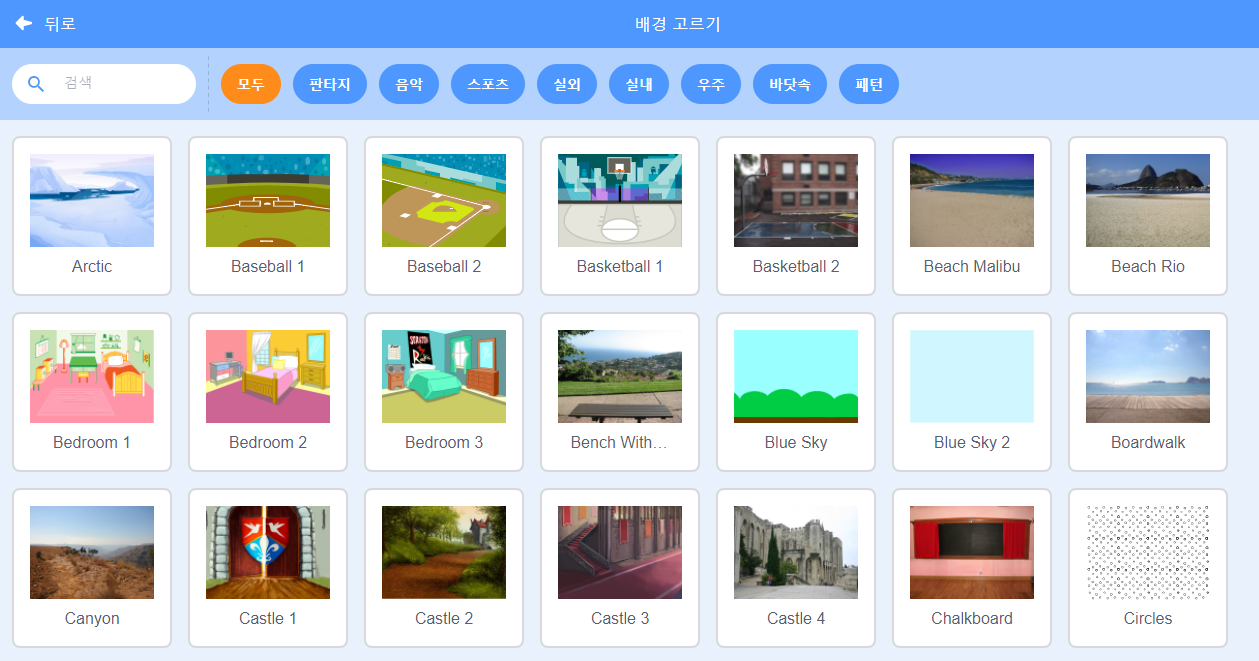1259x661 pixels.
Task: Open the Canyon backdrop picture
Action: pyautogui.click(x=92, y=552)
